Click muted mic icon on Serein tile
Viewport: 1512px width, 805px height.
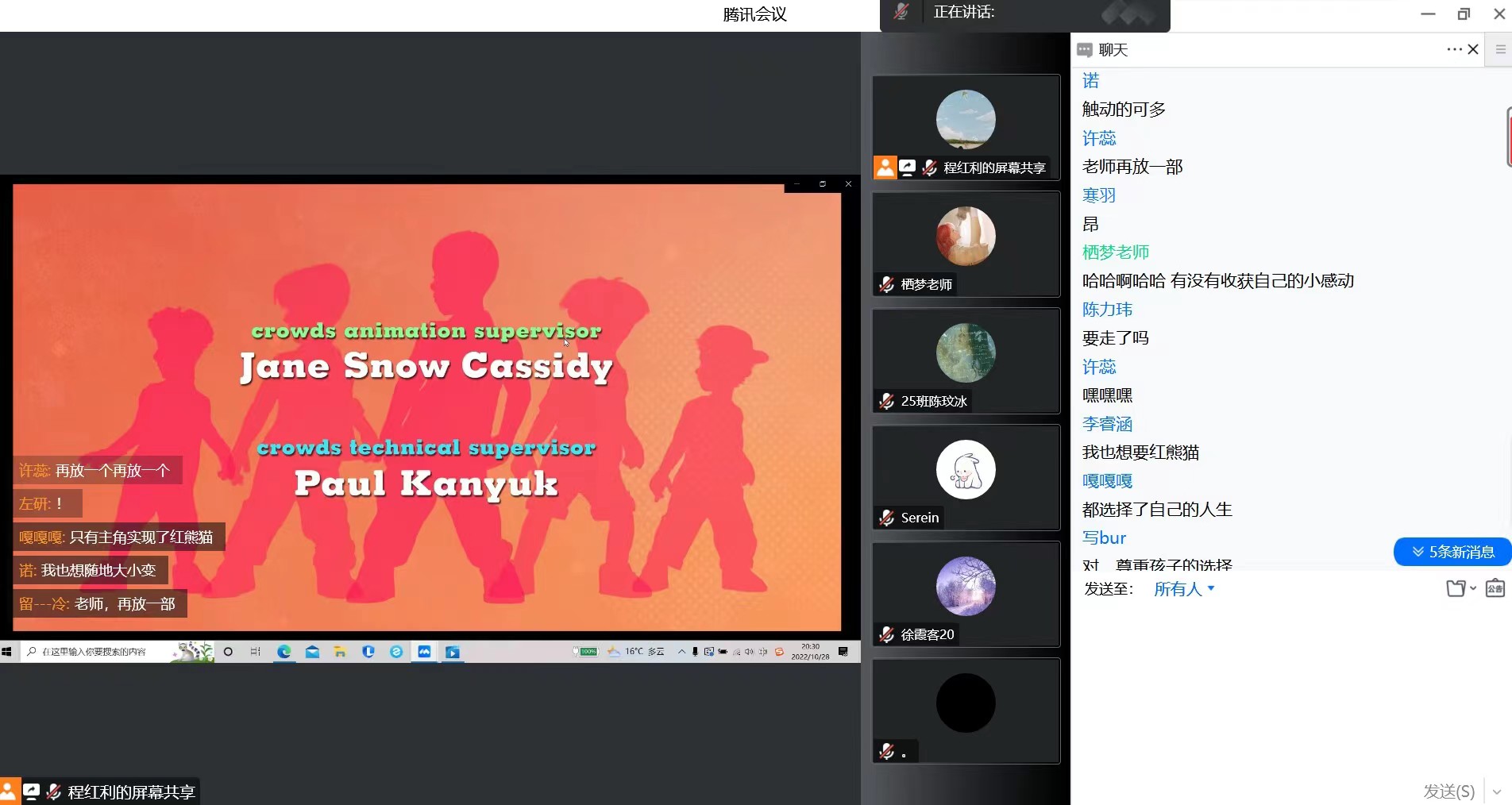coord(887,518)
